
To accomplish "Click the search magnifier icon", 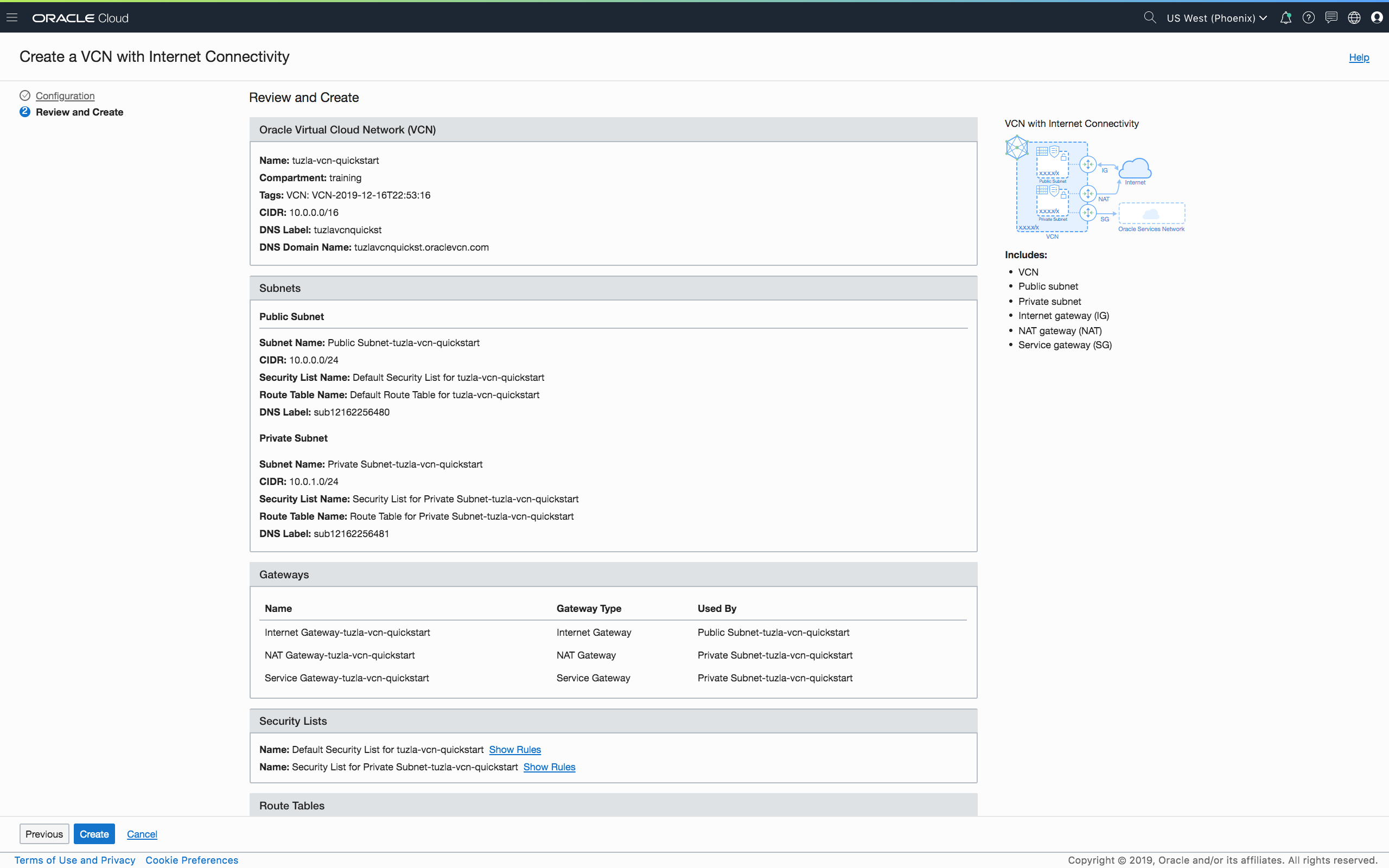I will pyautogui.click(x=1149, y=18).
